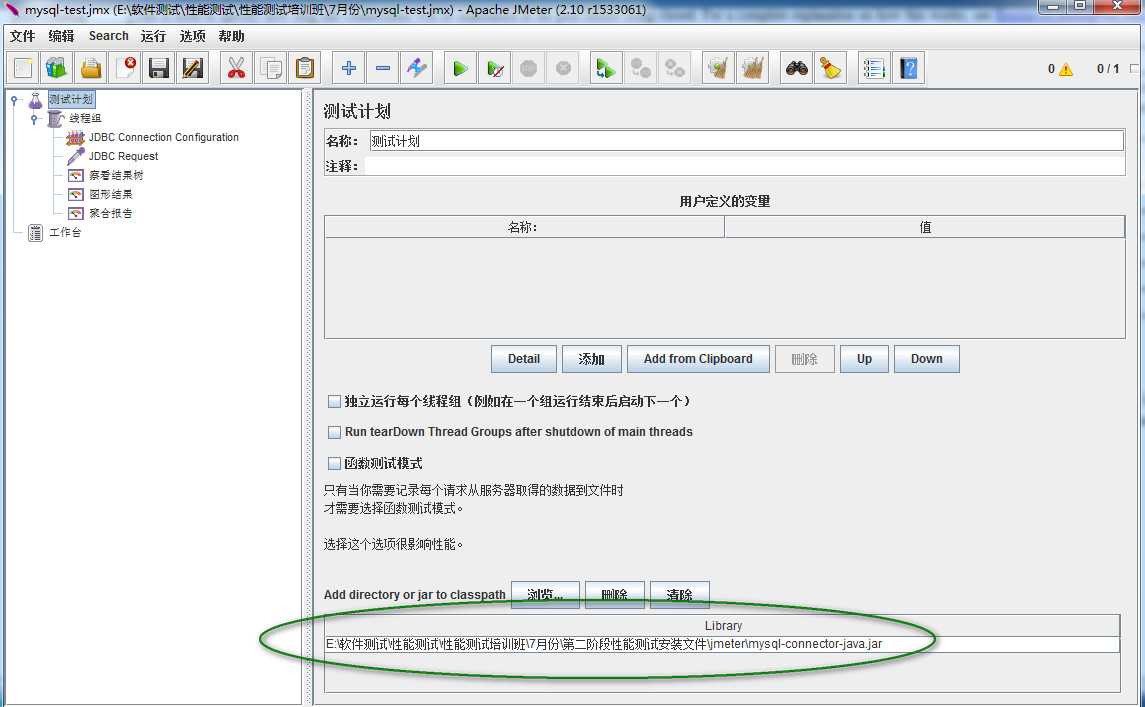Select 工作台 node in tree
The image size is (1145, 707).
tap(65, 232)
